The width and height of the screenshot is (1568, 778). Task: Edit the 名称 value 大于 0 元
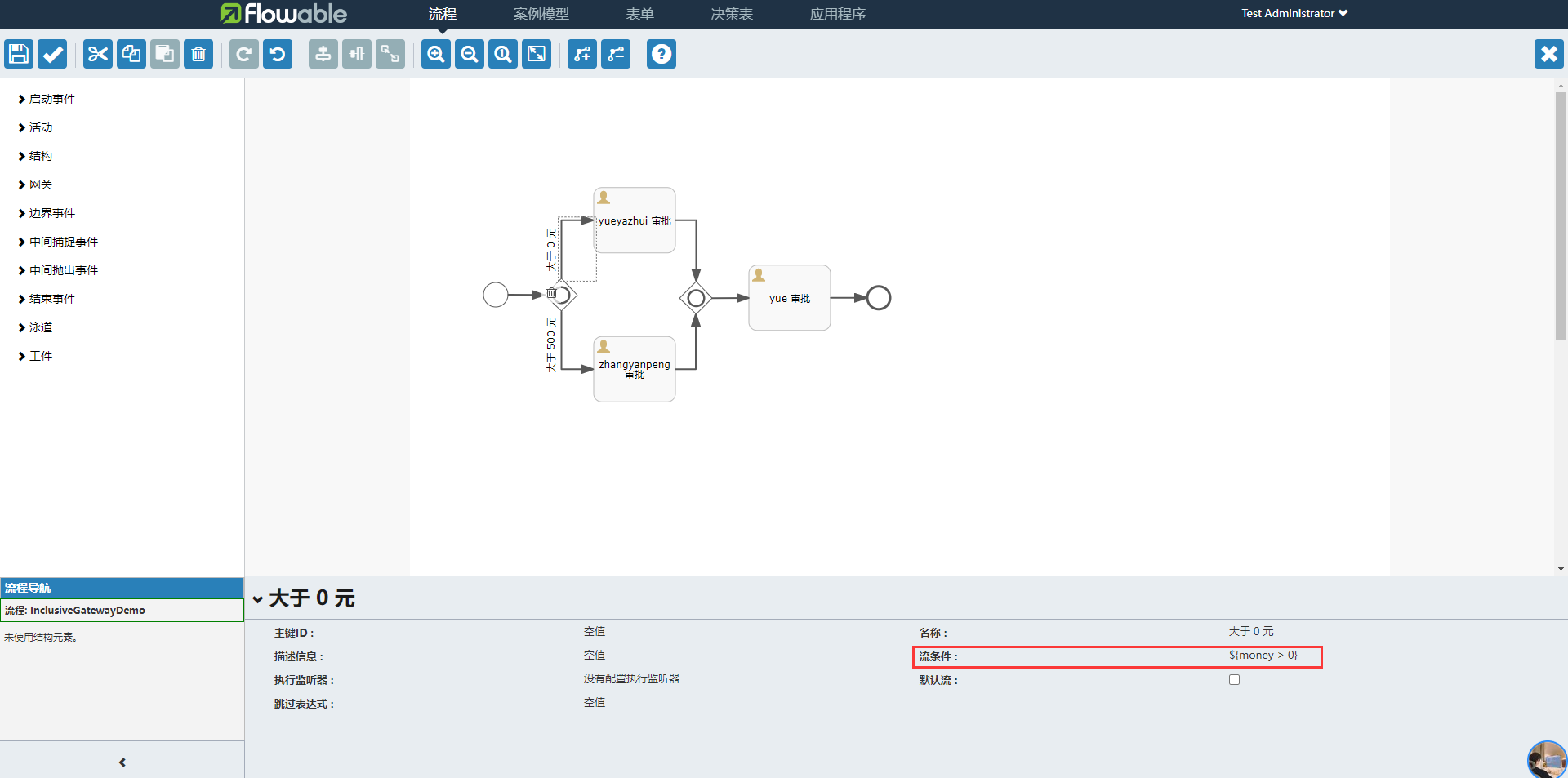[1251, 632]
